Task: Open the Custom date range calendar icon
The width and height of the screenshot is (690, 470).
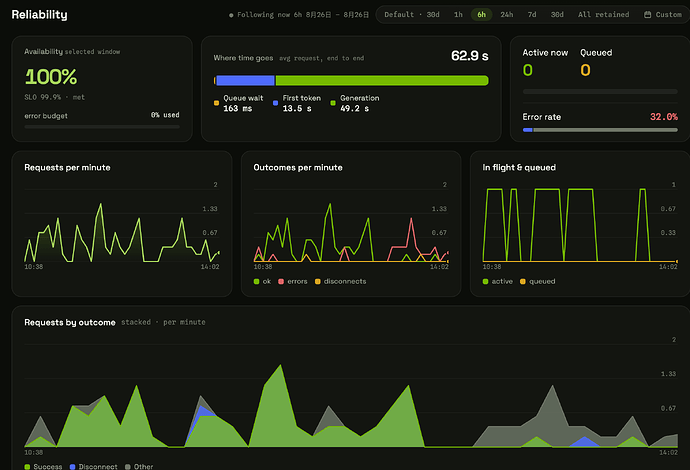Action: pos(647,15)
